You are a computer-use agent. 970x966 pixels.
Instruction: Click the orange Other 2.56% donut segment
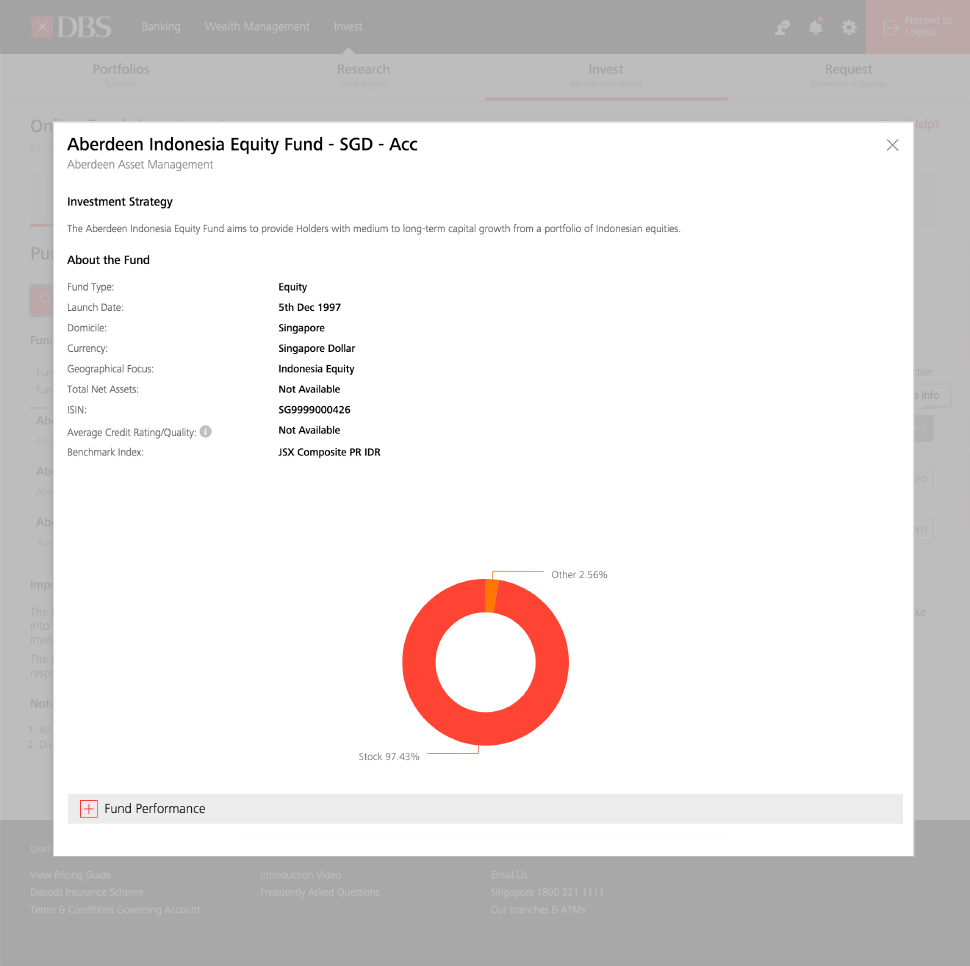tap(492, 596)
